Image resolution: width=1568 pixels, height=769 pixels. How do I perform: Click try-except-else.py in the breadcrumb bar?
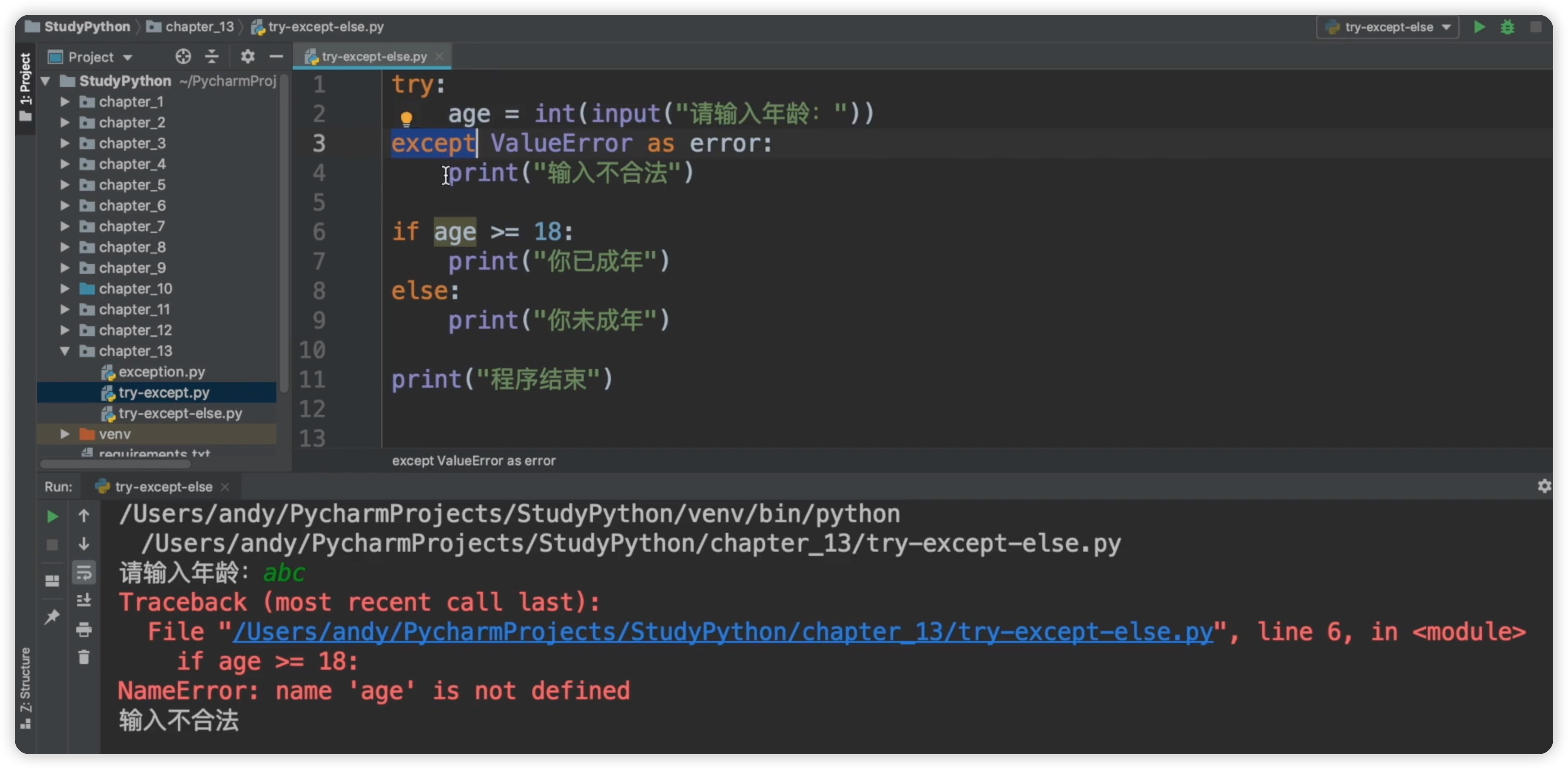click(x=318, y=27)
